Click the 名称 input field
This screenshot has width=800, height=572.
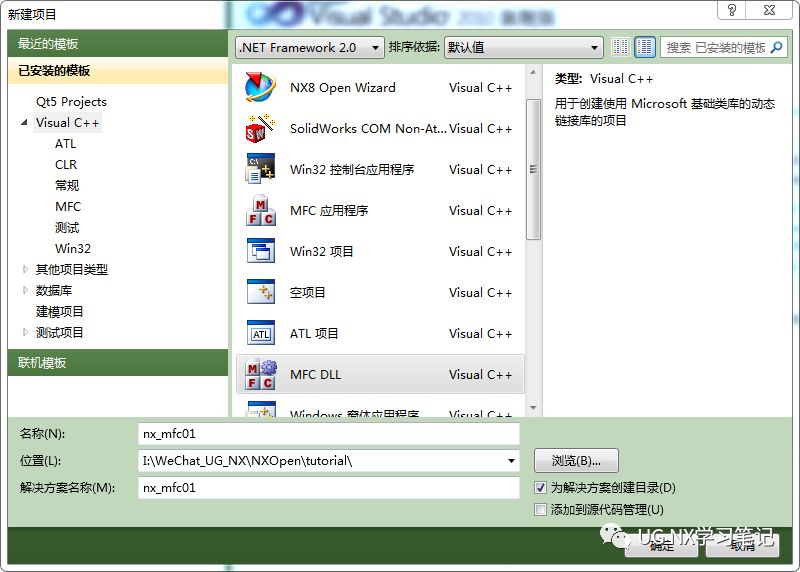(329, 434)
